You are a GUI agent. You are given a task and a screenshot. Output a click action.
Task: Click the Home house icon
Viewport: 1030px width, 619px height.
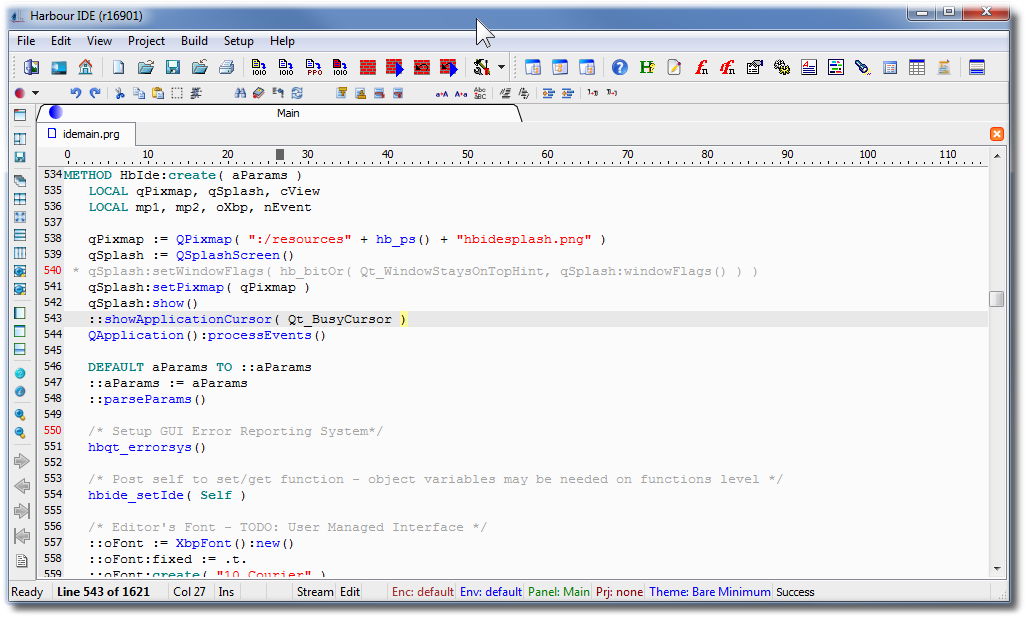tap(86, 68)
